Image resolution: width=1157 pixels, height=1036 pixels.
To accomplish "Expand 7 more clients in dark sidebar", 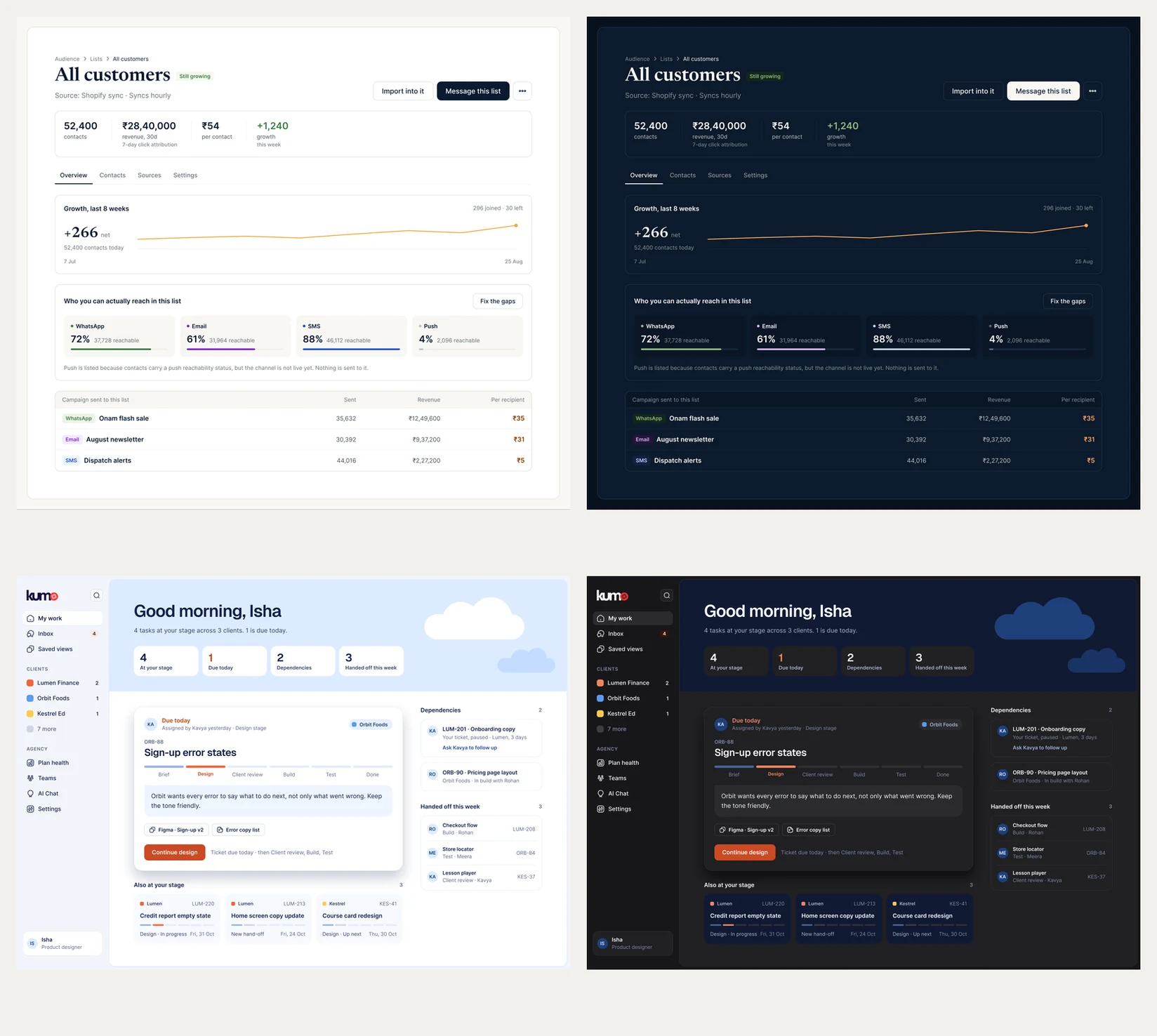I will tap(633, 729).
